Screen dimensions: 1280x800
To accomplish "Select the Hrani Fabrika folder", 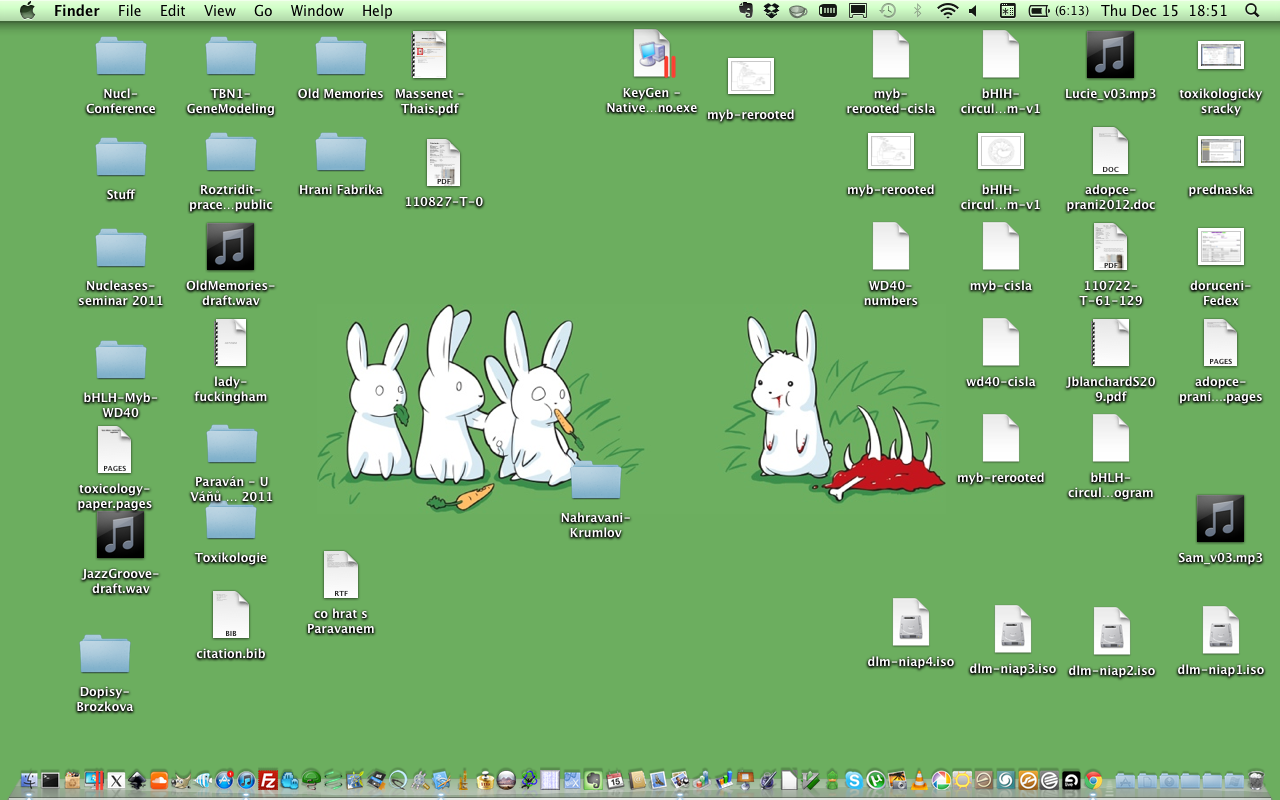I will (x=341, y=152).
